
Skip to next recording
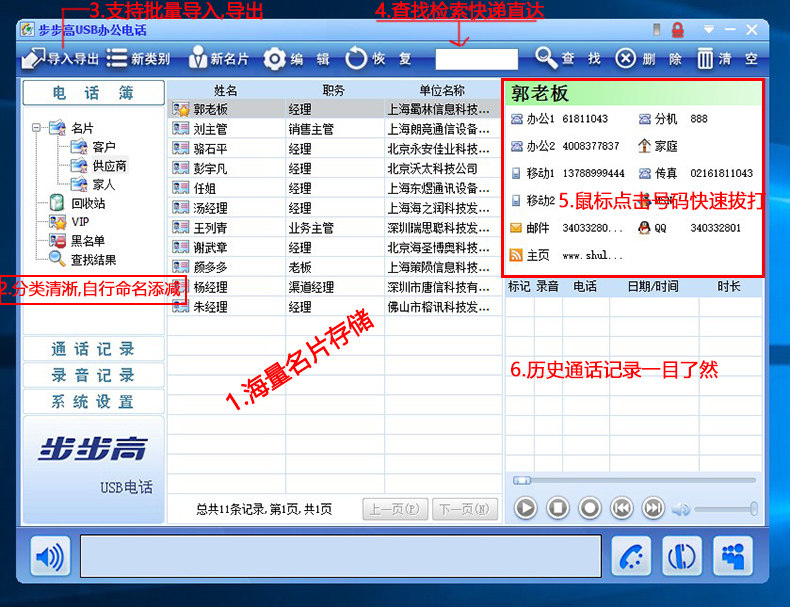pos(653,508)
